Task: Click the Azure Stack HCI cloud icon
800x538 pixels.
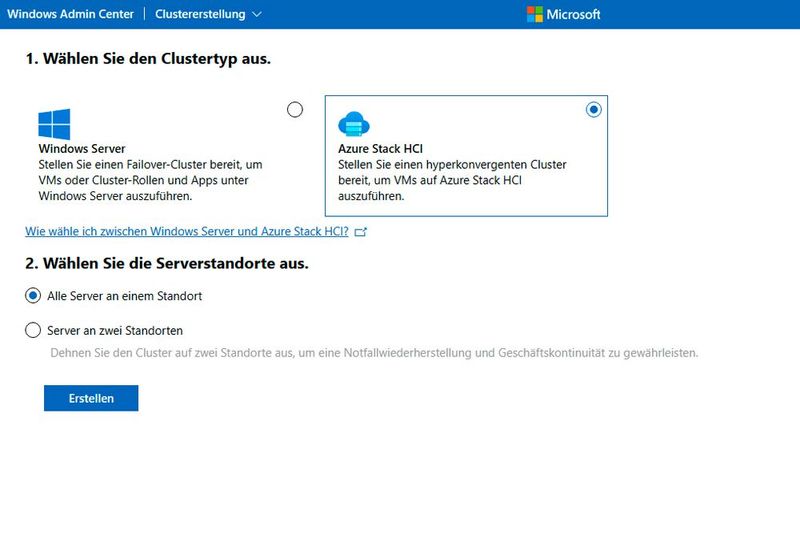Action: 354,124
